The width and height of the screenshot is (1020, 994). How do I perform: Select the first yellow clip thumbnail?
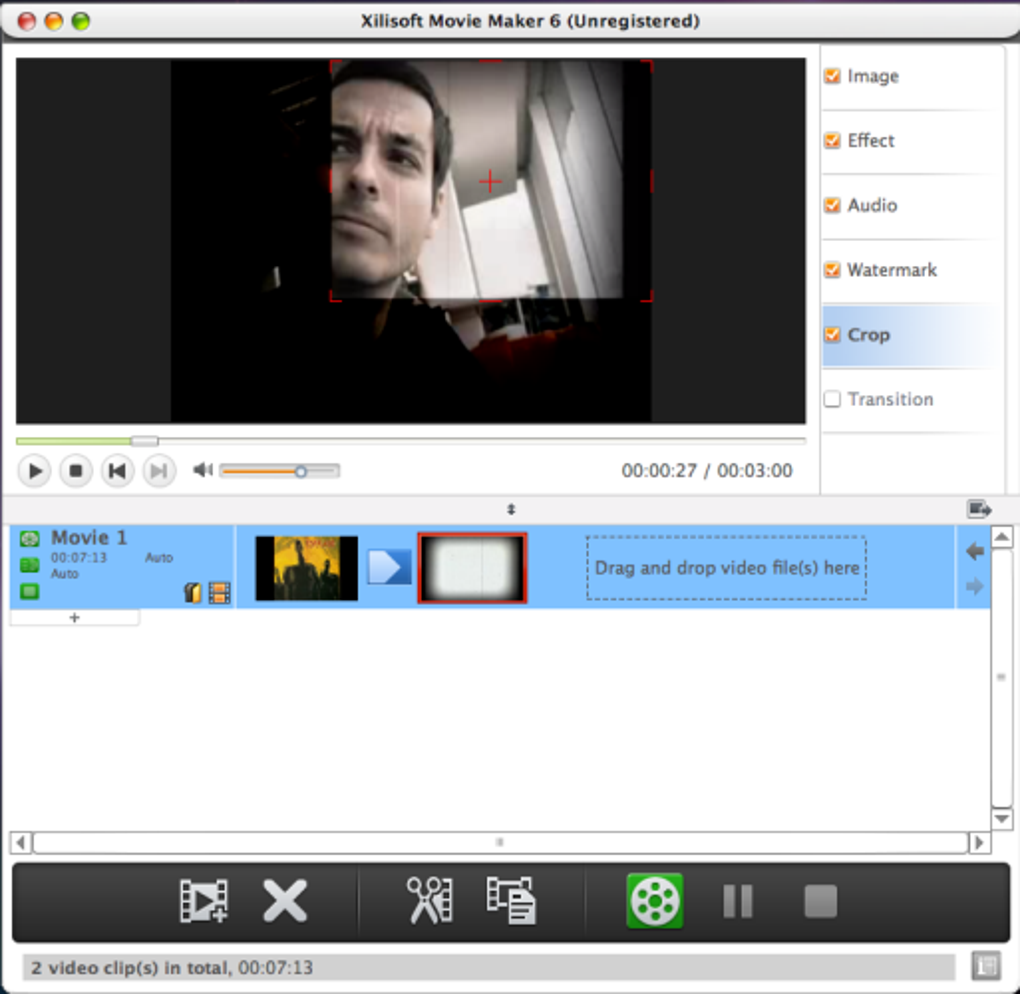306,568
